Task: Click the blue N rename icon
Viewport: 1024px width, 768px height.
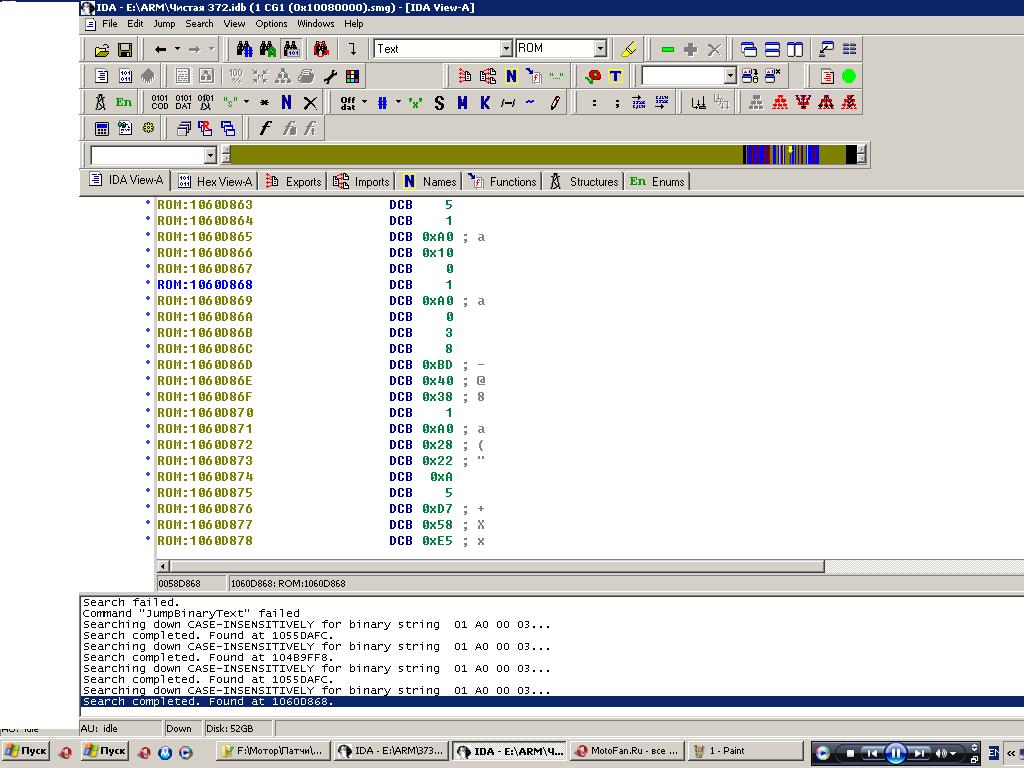Action: click(287, 103)
